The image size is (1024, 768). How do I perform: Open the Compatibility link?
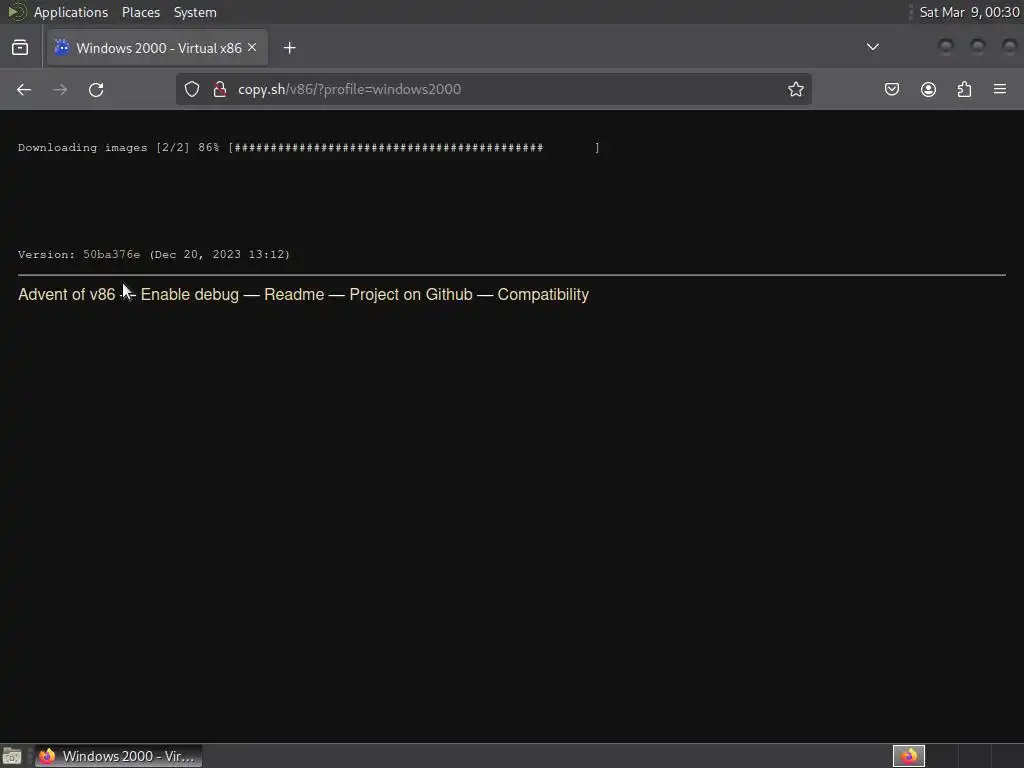click(543, 295)
